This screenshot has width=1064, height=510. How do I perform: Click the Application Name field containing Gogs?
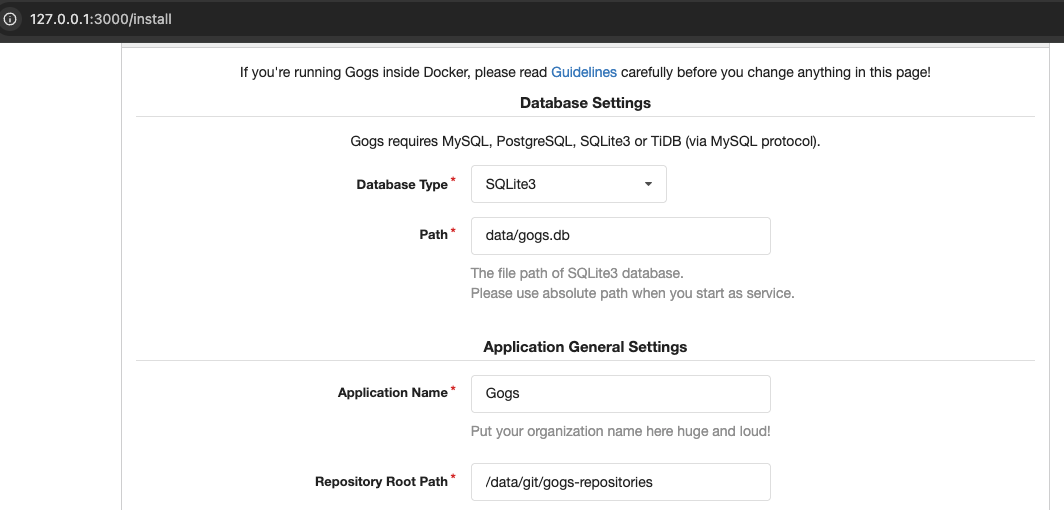click(621, 394)
